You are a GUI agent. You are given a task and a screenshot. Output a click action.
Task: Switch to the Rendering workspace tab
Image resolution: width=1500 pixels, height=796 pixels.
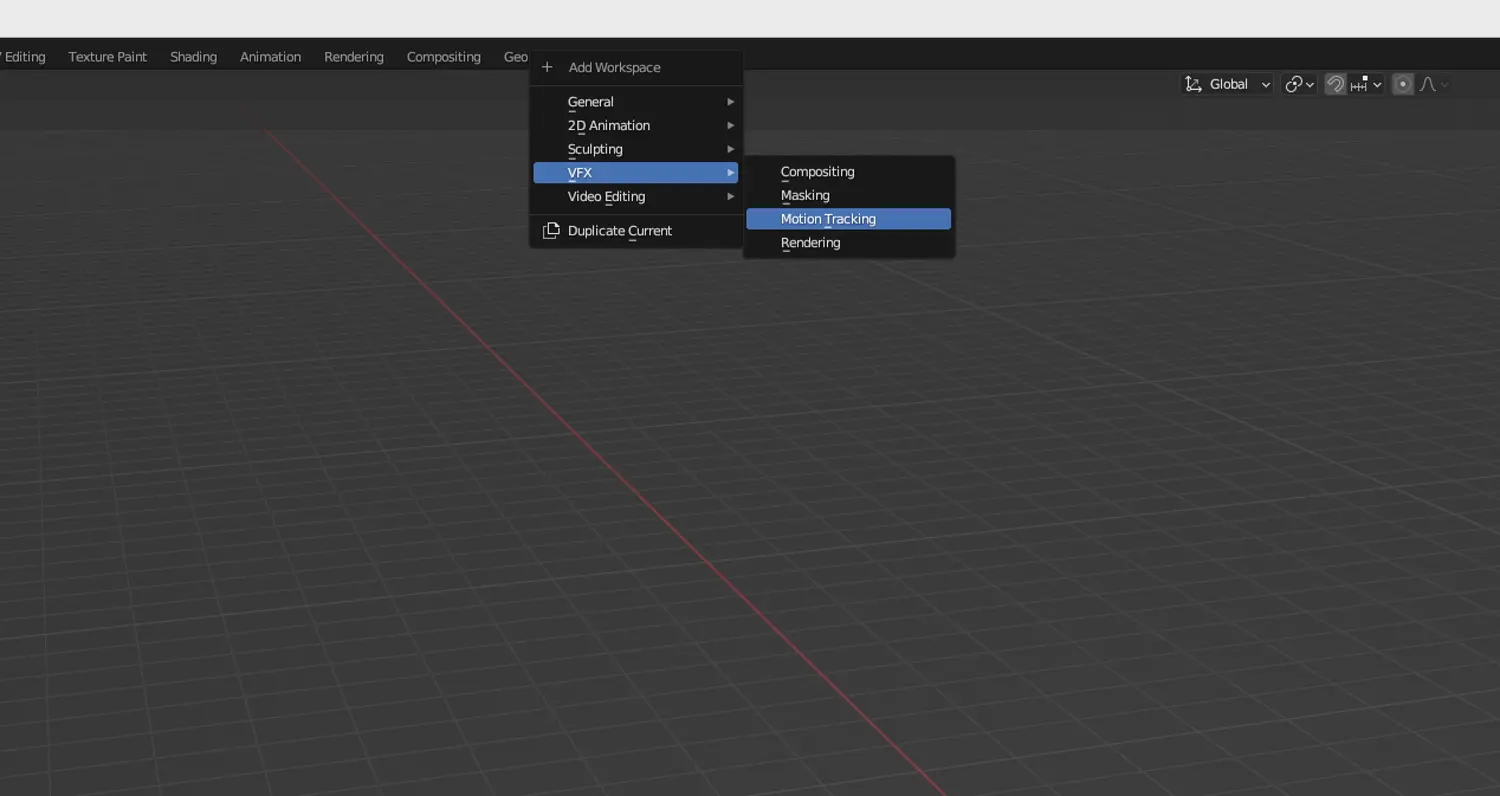coord(354,57)
